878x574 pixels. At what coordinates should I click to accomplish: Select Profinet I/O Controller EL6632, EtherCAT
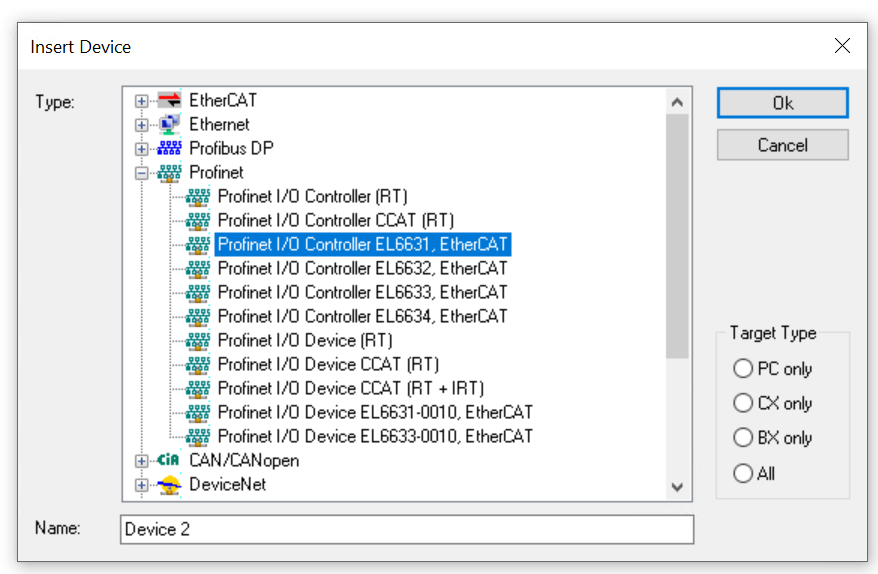pos(362,269)
